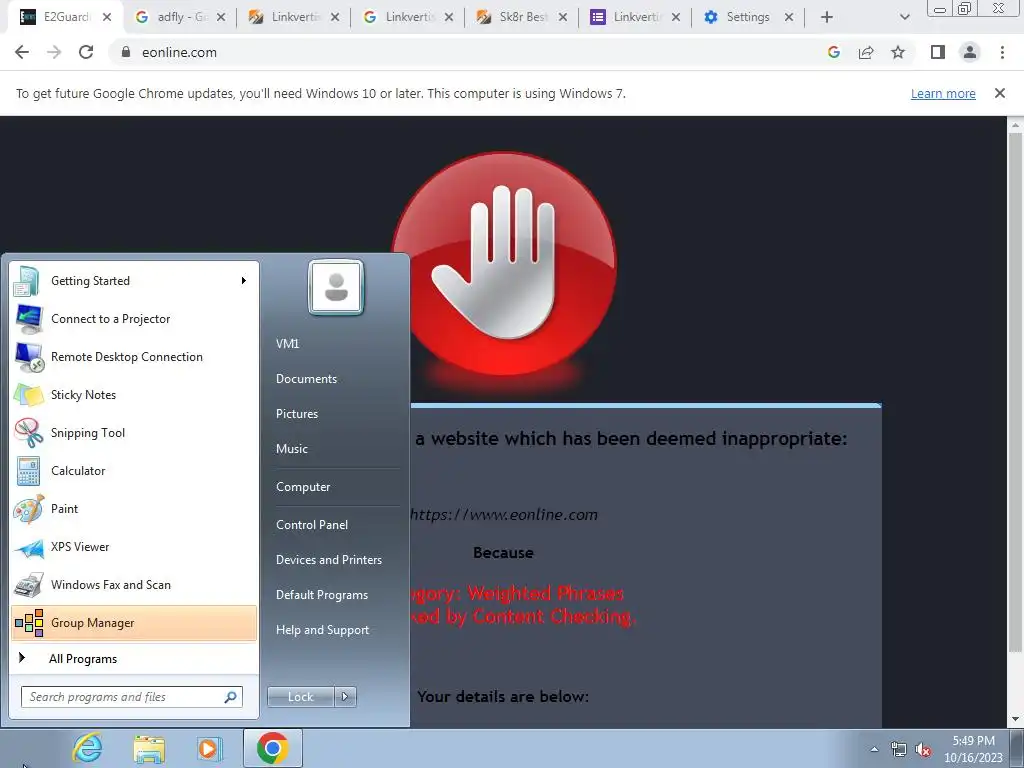Click the Search programs and files box

(x=131, y=697)
